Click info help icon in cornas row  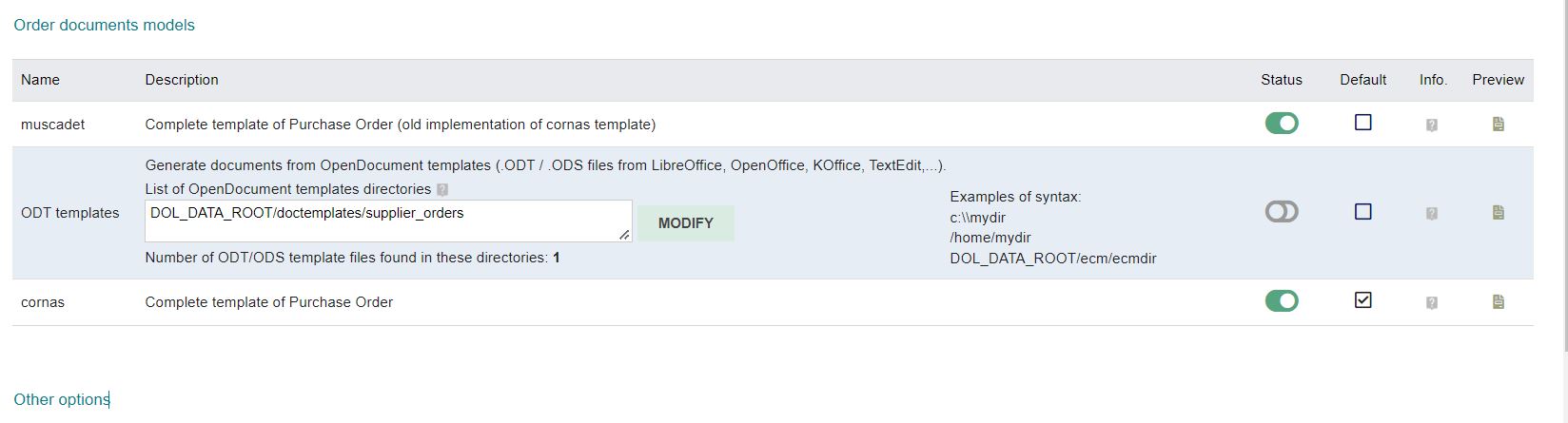(1431, 303)
